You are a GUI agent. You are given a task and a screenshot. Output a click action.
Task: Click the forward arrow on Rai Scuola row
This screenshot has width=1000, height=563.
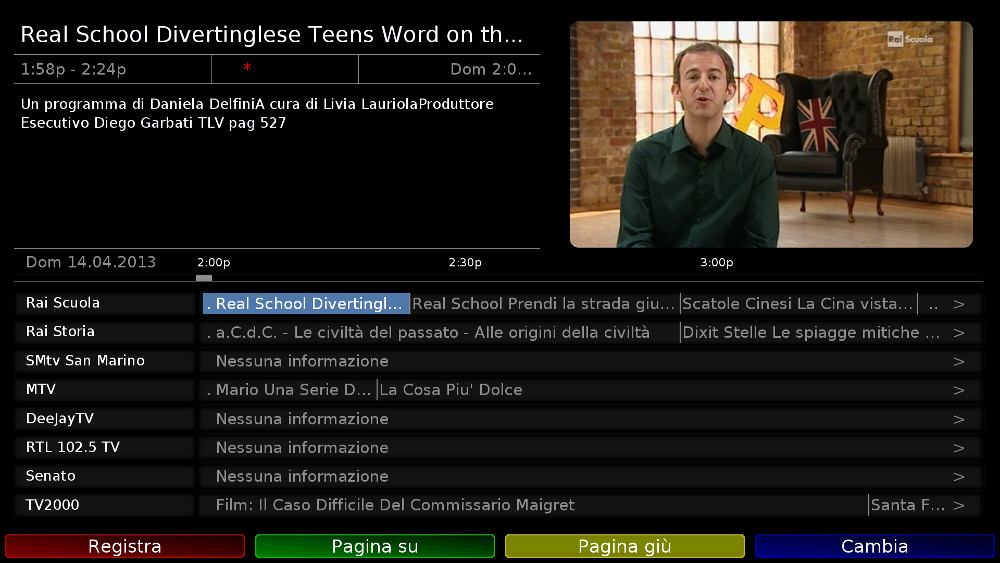[959, 304]
